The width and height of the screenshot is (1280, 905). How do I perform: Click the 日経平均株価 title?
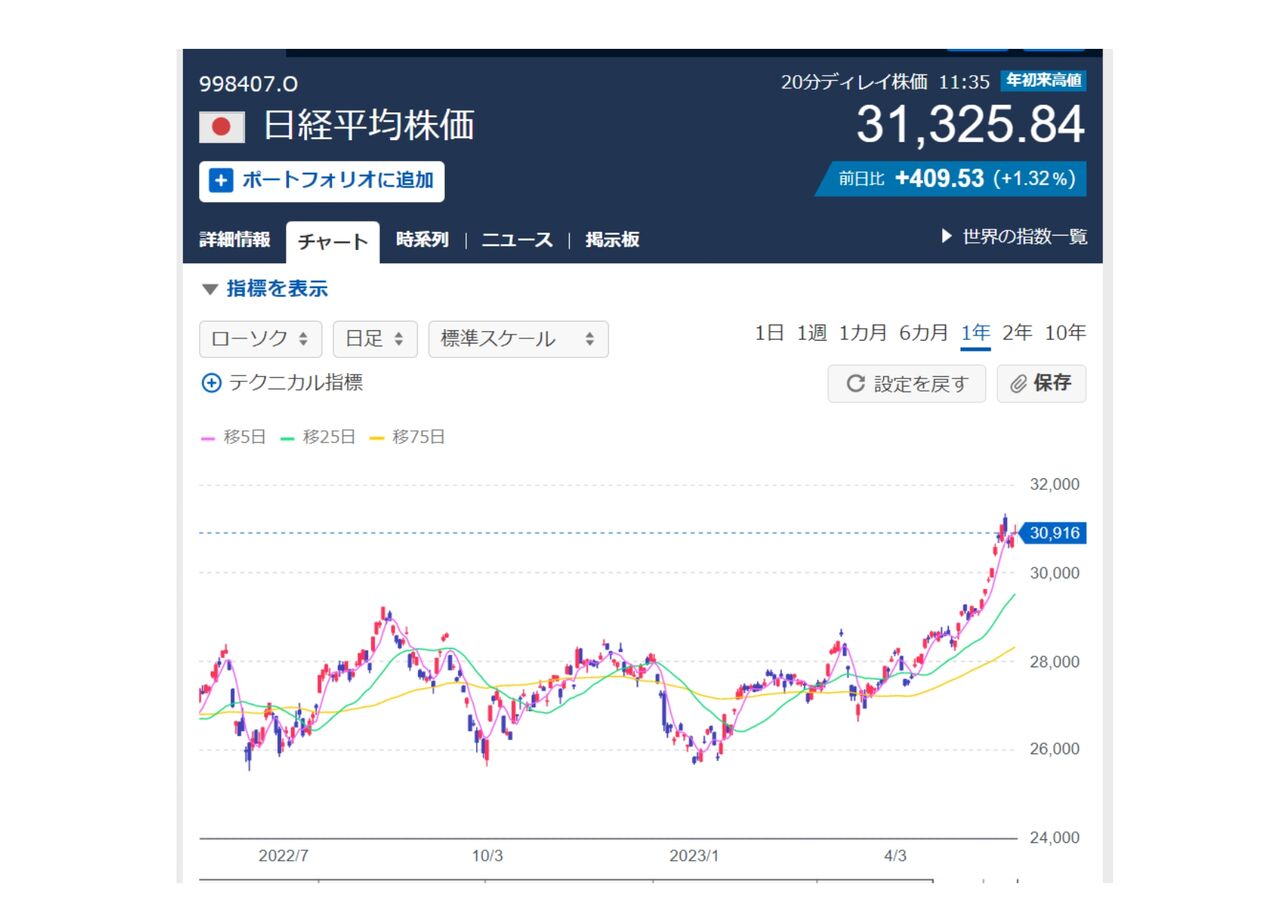click(369, 126)
